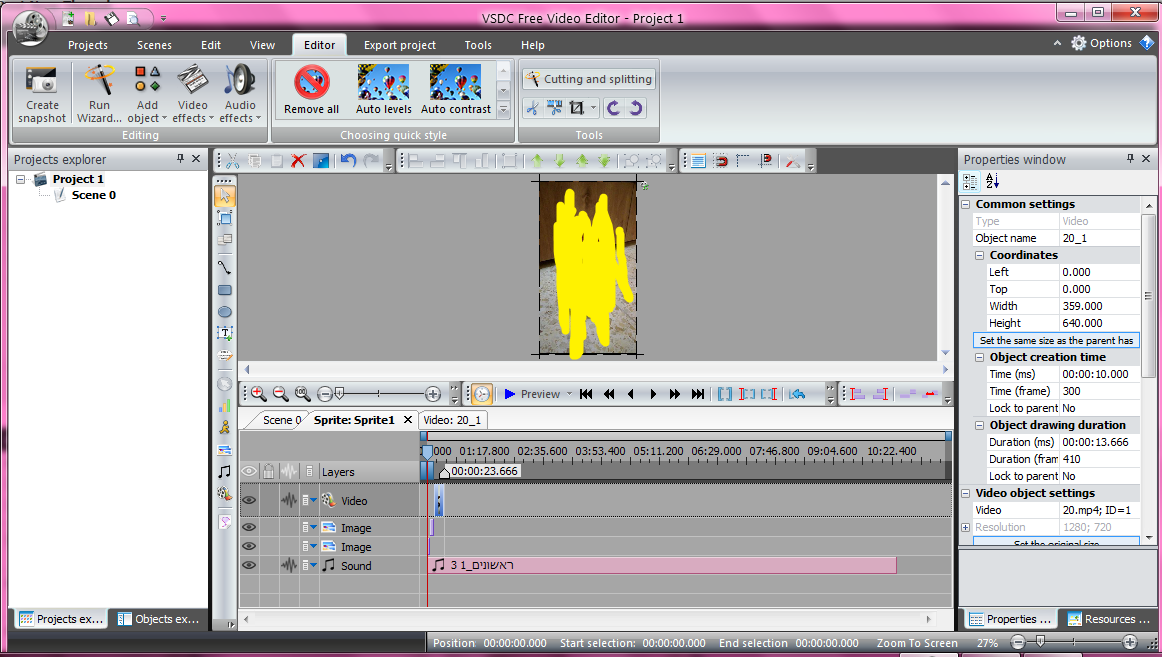1162x657 pixels.
Task: Select the scissors Cut out tool
Action: (532, 108)
